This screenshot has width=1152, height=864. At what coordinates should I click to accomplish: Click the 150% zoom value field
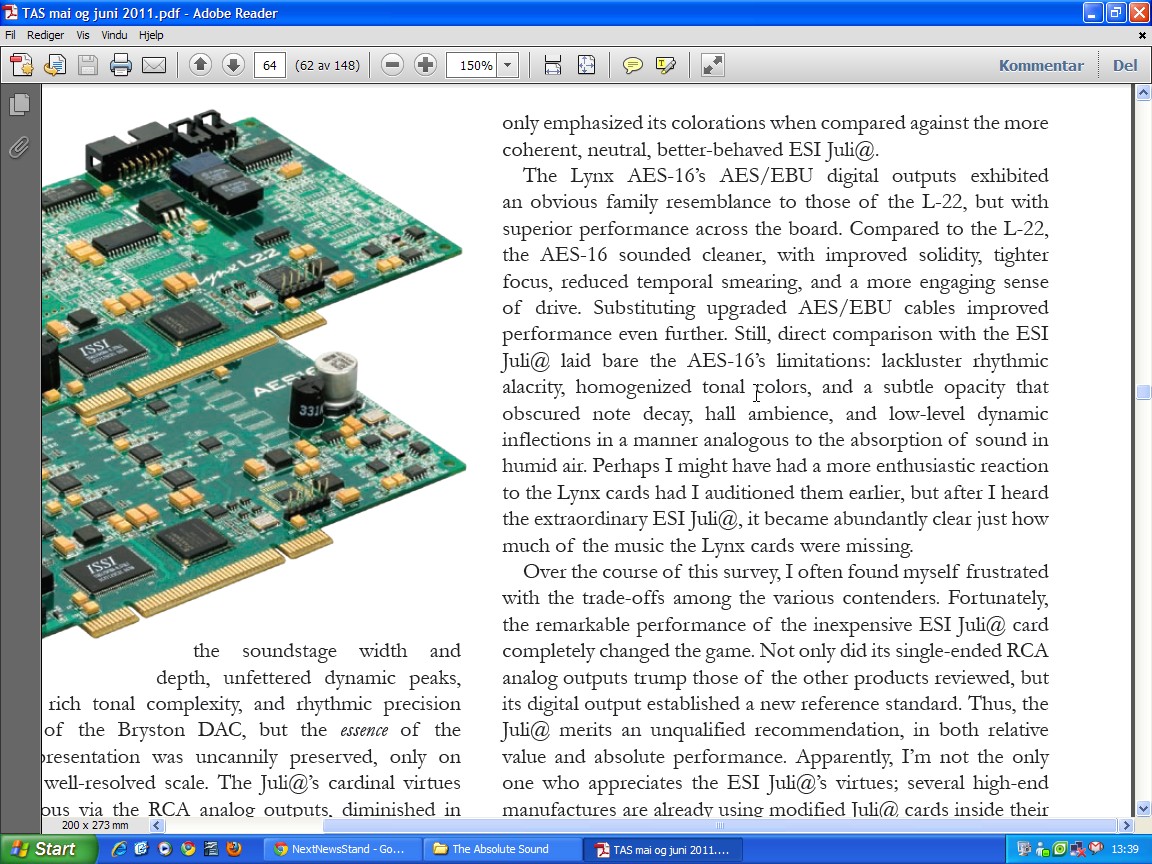click(x=472, y=65)
